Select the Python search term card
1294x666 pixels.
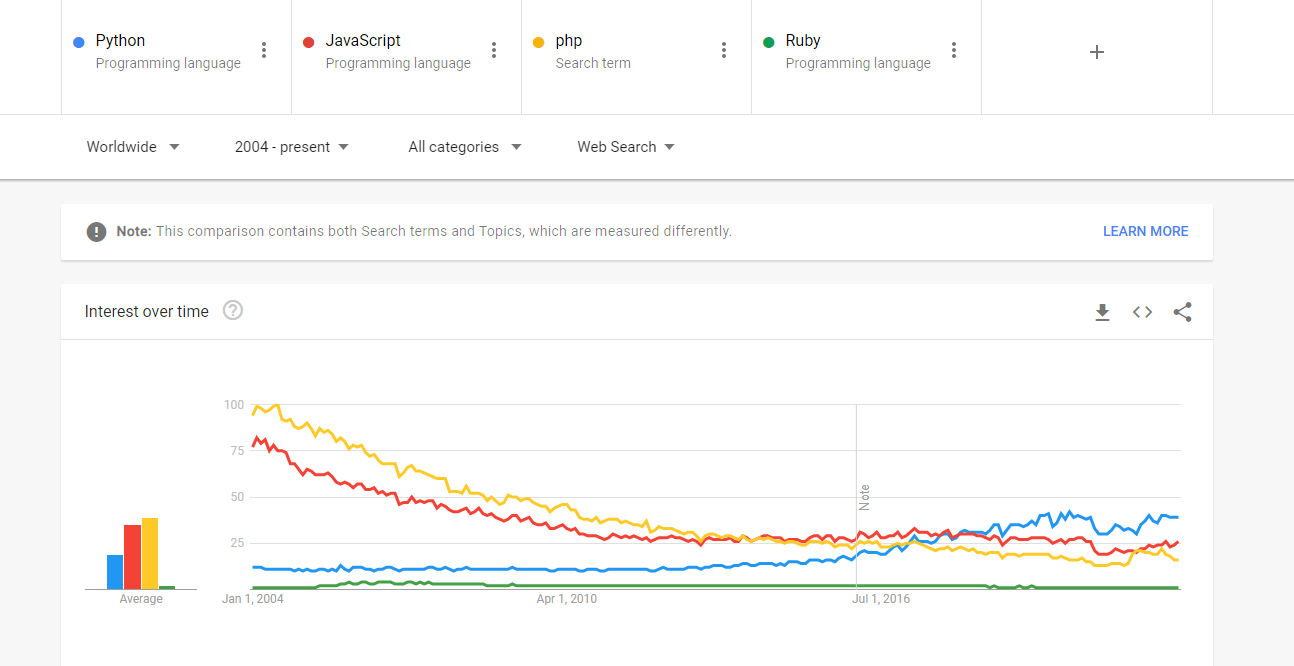coord(168,51)
